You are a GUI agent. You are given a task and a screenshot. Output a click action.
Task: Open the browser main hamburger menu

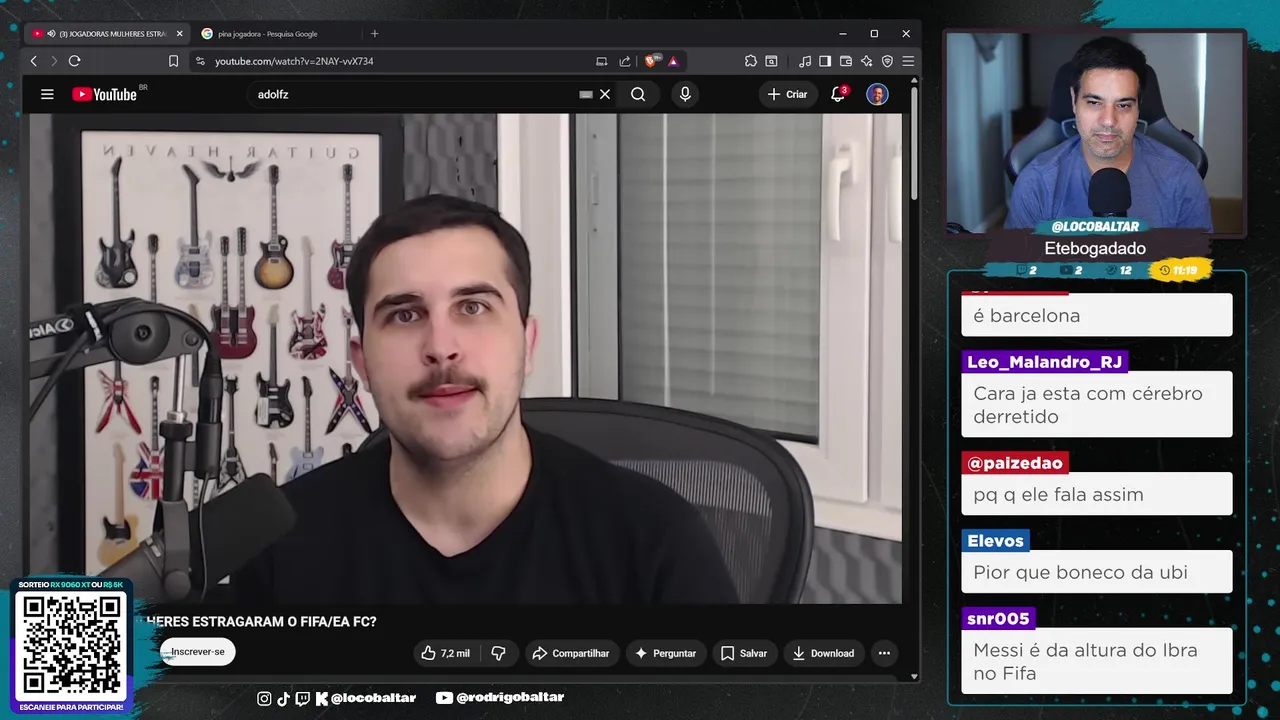point(908,61)
